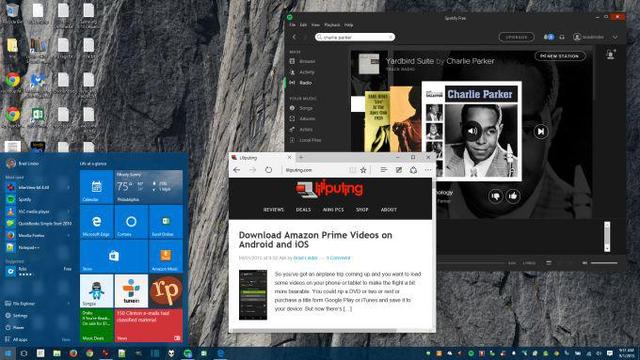The width and height of the screenshot is (640, 360).
Task: Open the View menu in Spotify
Action: pos(316,25)
